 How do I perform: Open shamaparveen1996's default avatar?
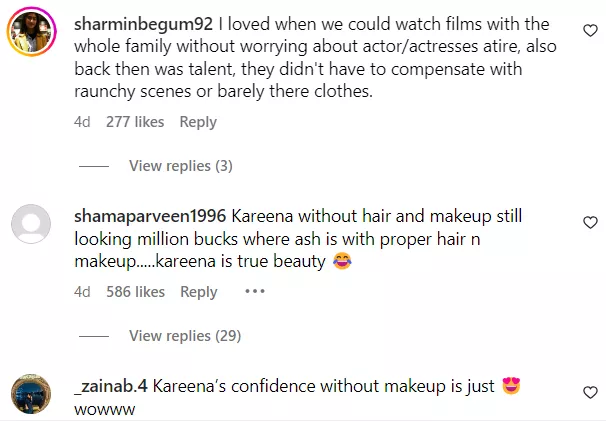tap(31, 224)
